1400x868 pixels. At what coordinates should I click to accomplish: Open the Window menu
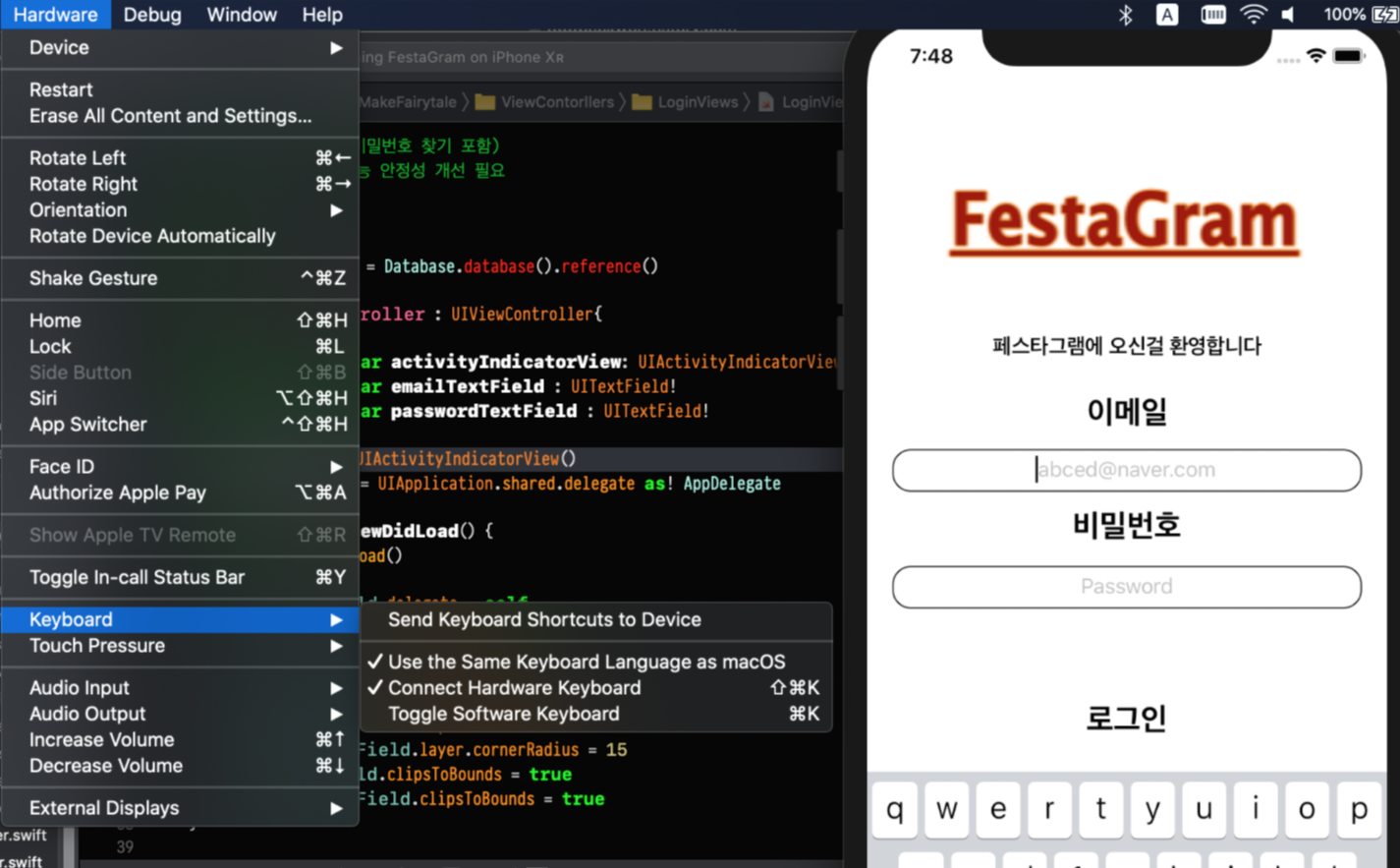[242, 15]
